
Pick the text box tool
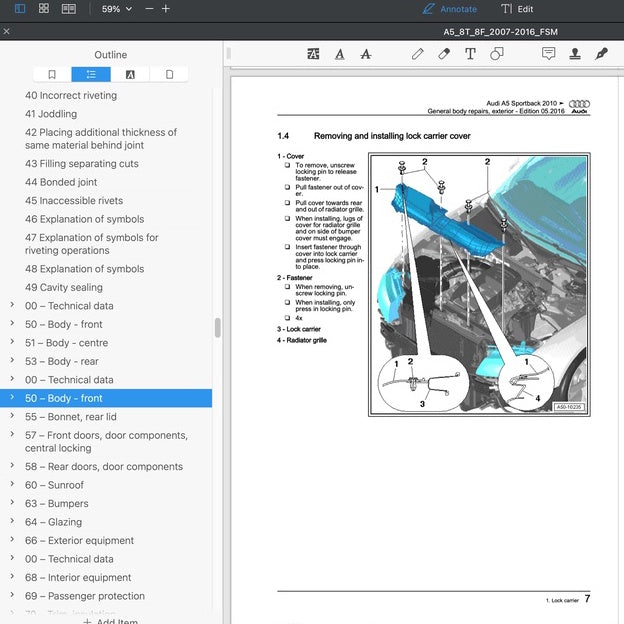click(470, 54)
